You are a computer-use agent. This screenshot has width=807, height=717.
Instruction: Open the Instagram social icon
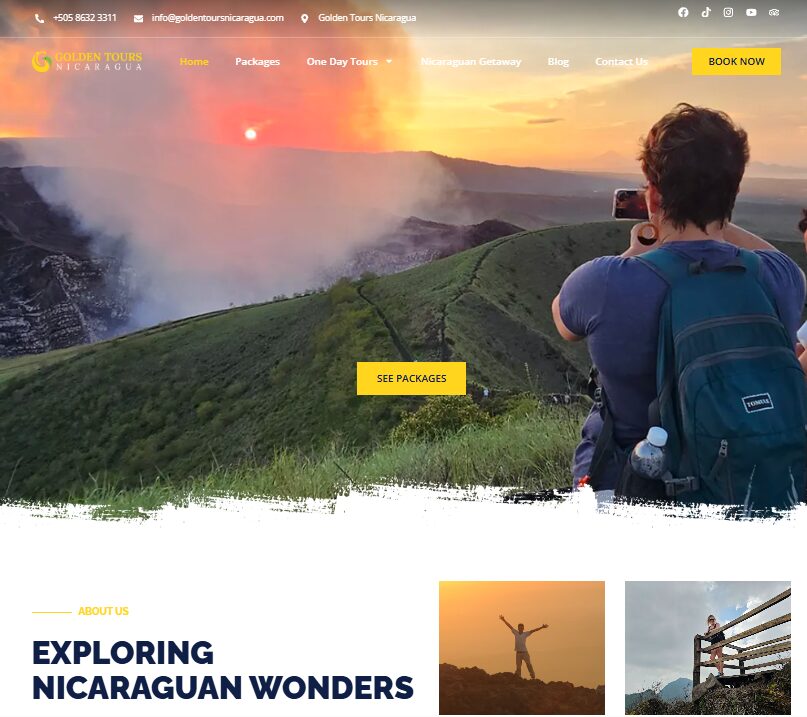click(x=728, y=12)
